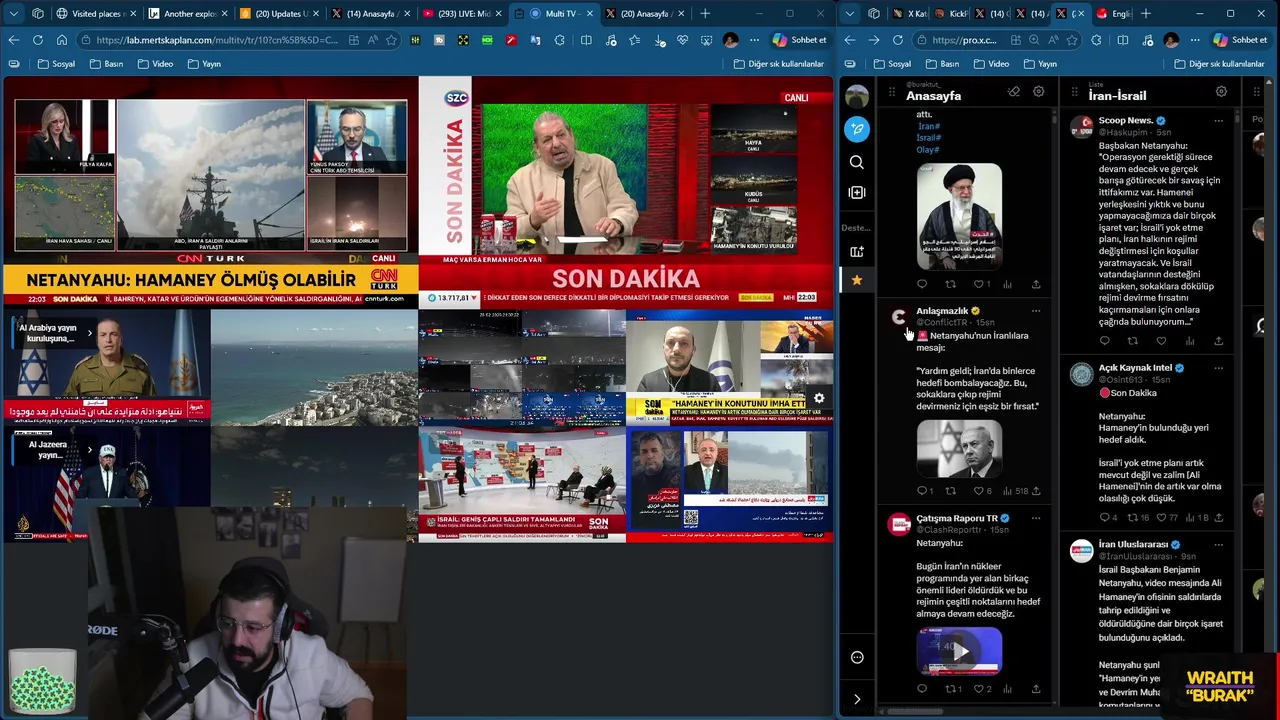The width and height of the screenshot is (1280, 720).
Task: Add a new column in X Pro
Action: pyautogui.click(x=857, y=192)
